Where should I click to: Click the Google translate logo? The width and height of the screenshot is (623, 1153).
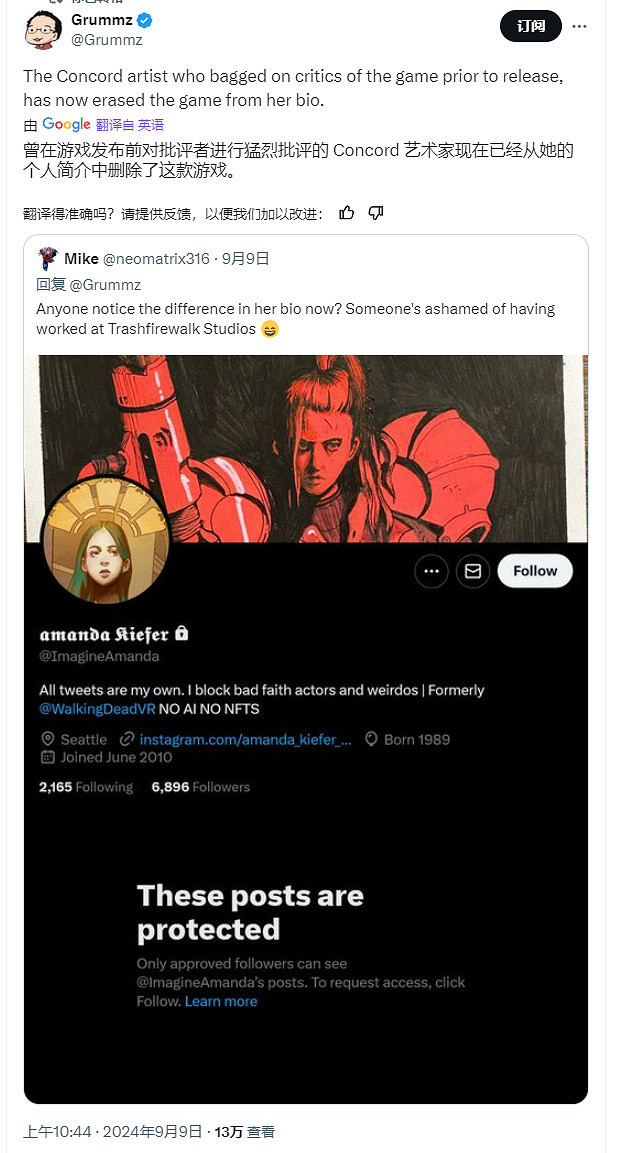[67, 125]
